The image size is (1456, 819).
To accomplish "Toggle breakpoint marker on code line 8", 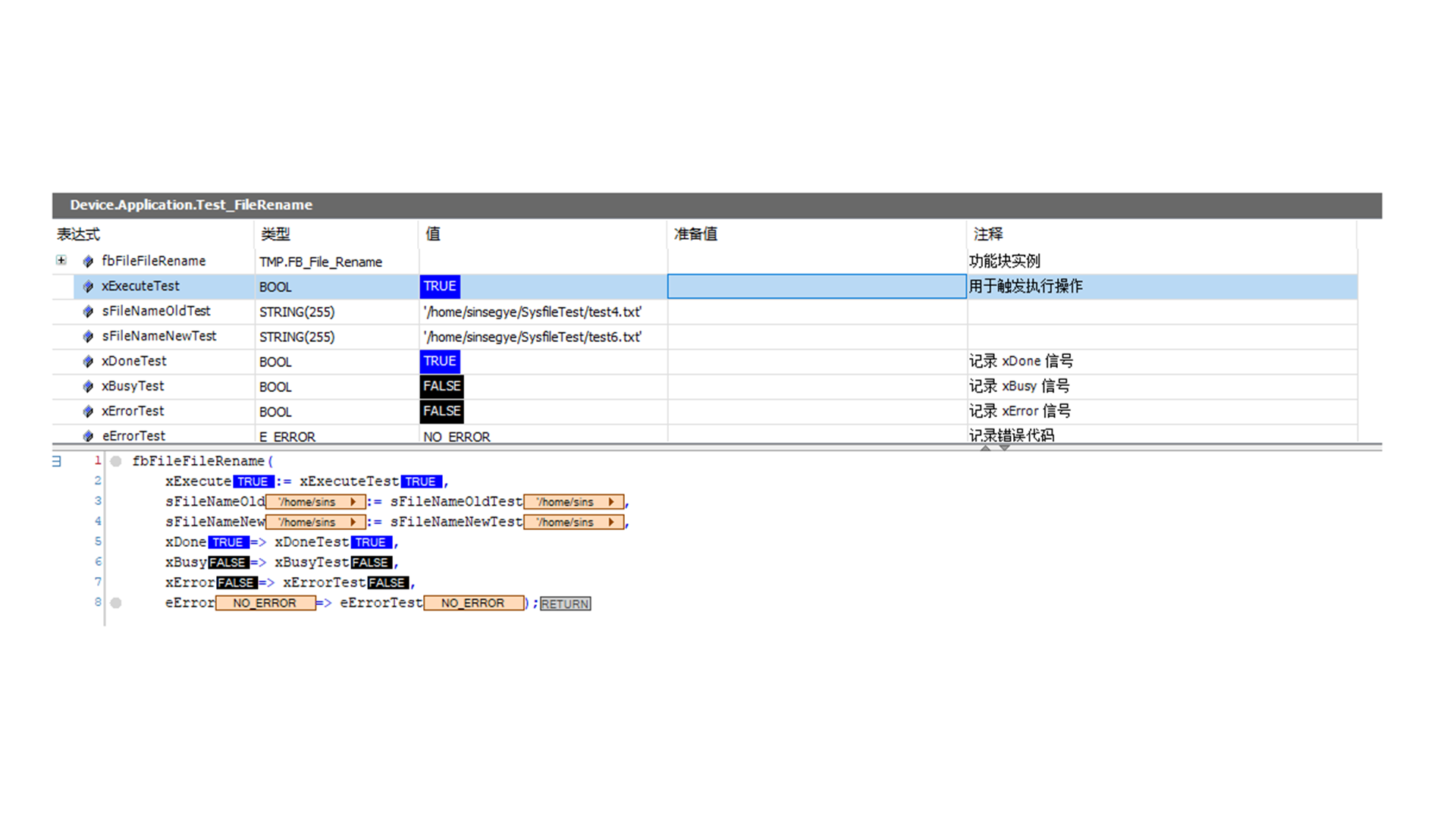I will (116, 603).
